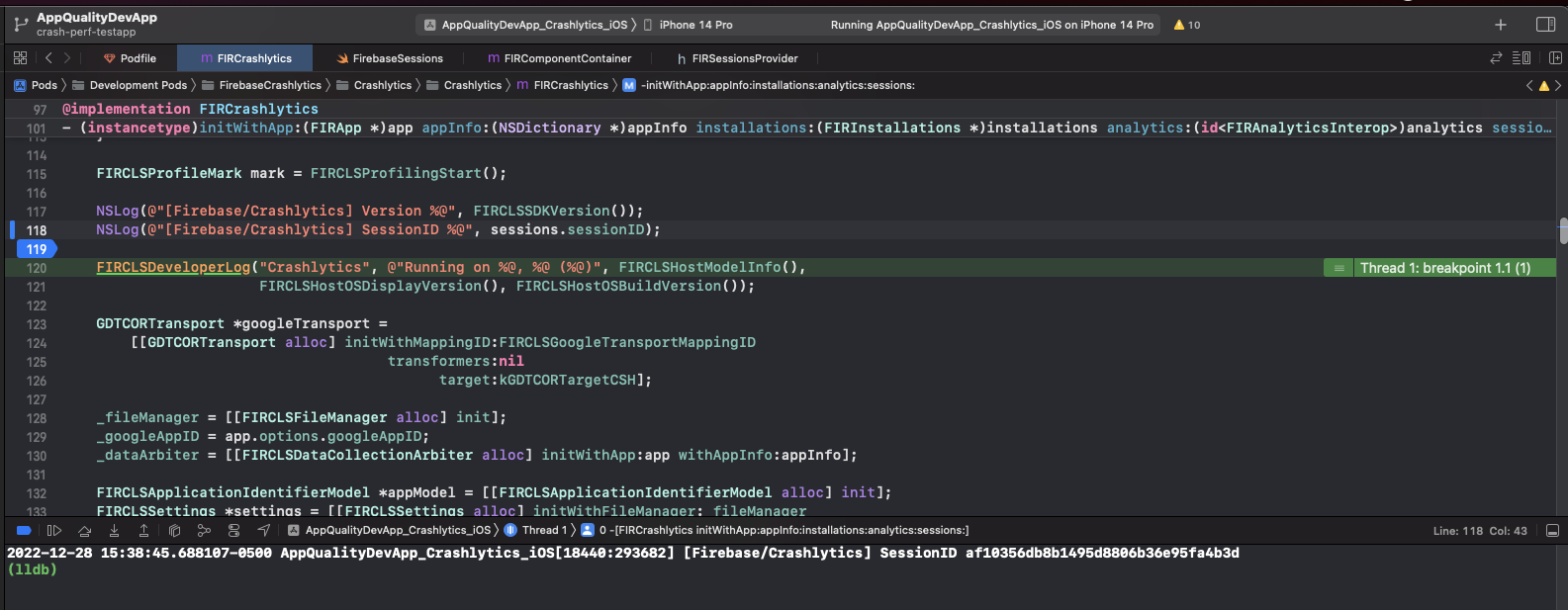Open the related items grid menu
The image size is (1568, 610).
[21, 58]
